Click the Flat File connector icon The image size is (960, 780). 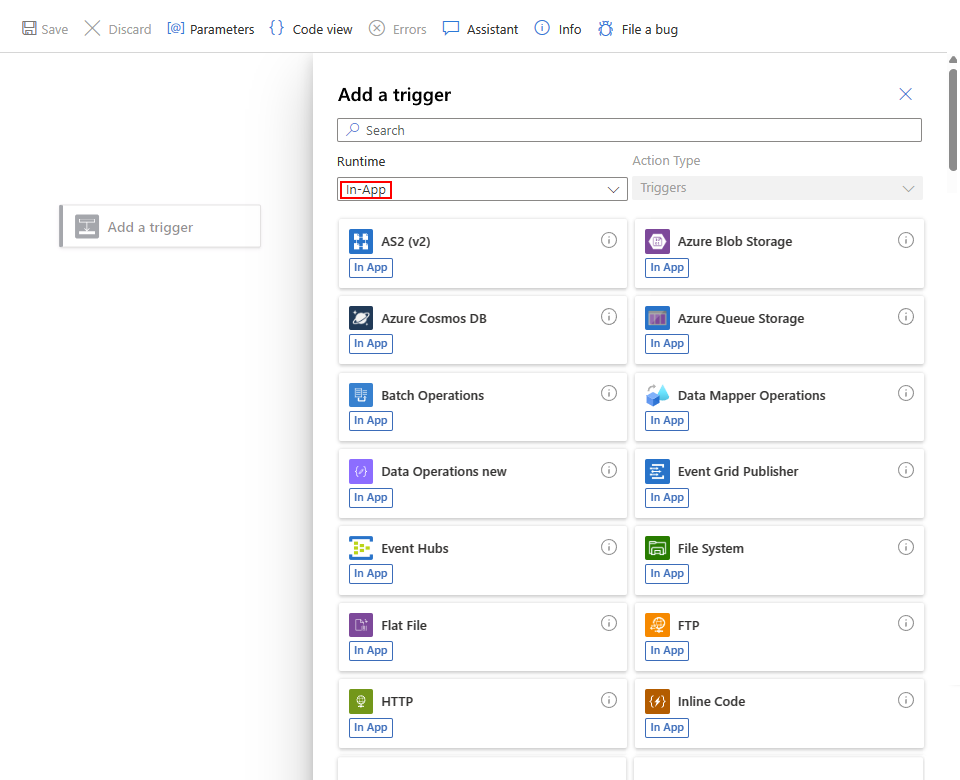[x=361, y=625]
